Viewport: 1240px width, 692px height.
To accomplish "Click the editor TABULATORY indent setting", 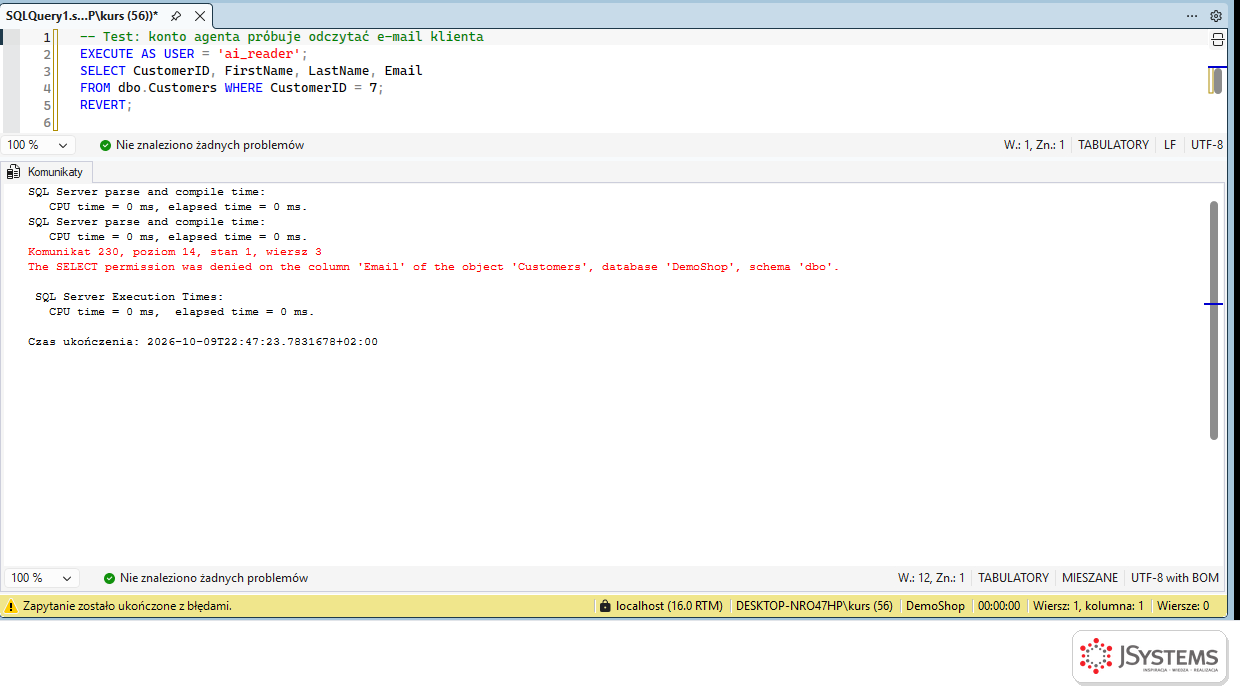I will pos(1113,145).
